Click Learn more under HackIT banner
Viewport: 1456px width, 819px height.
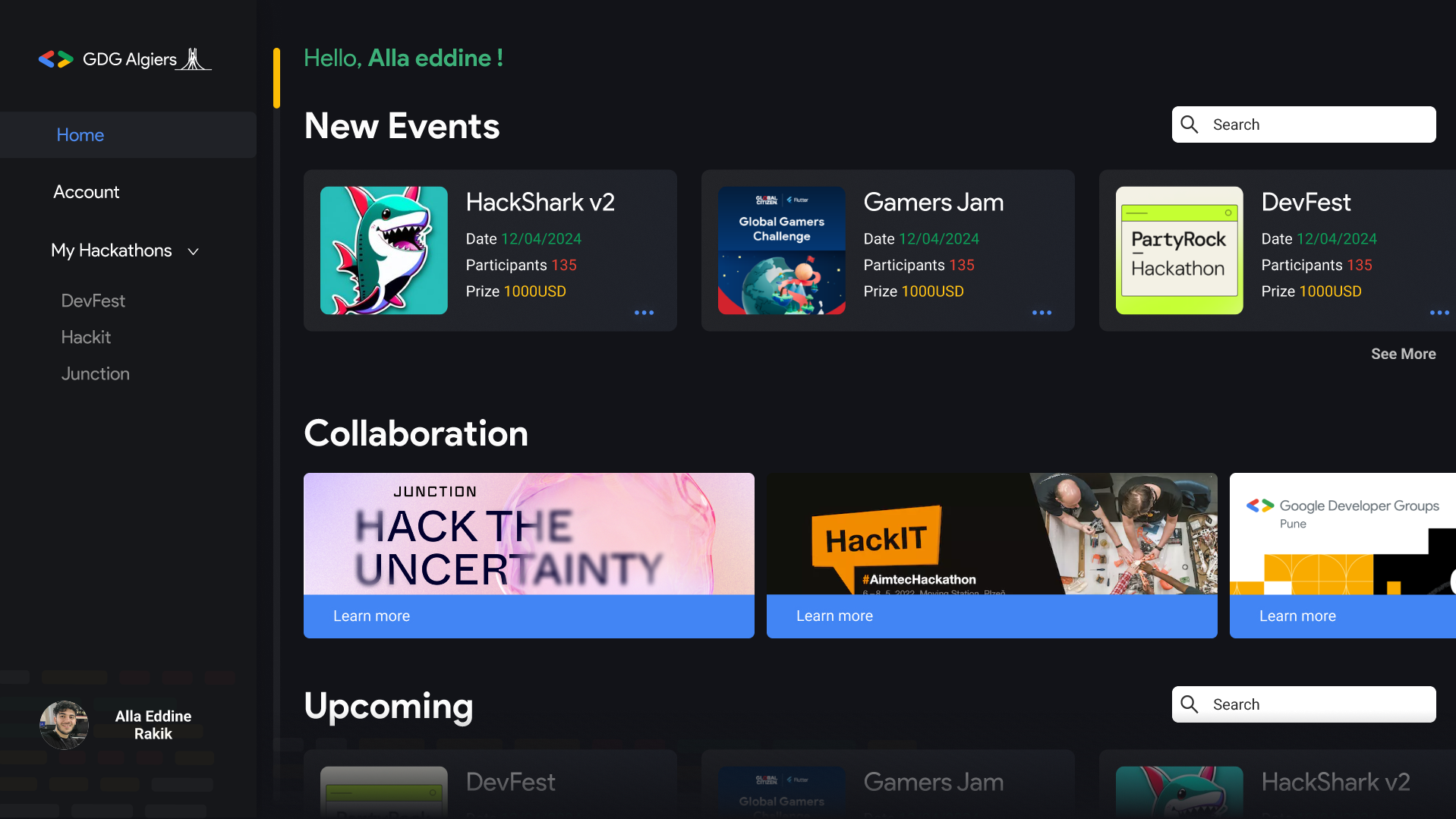click(x=834, y=616)
